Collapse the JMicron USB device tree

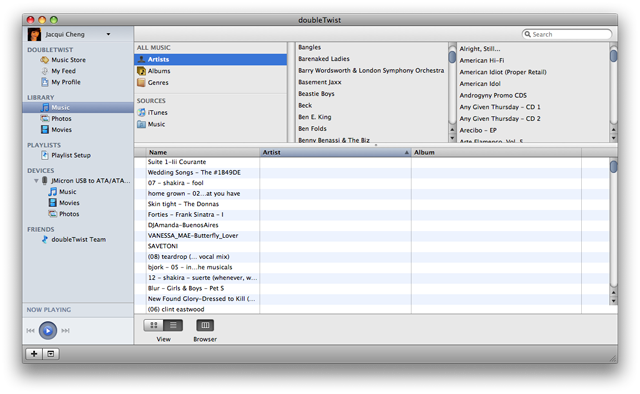pos(36,180)
